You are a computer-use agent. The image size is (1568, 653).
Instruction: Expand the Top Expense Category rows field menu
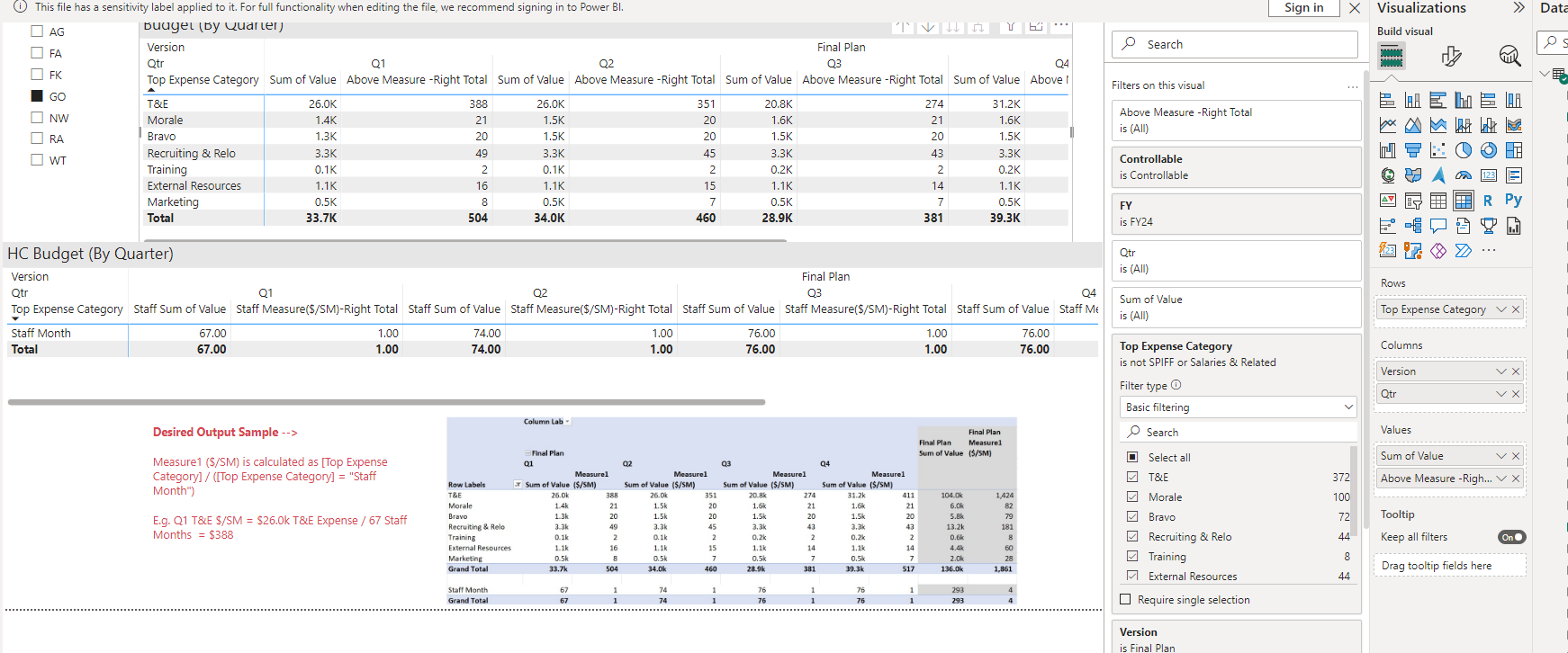[x=1500, y=309]
